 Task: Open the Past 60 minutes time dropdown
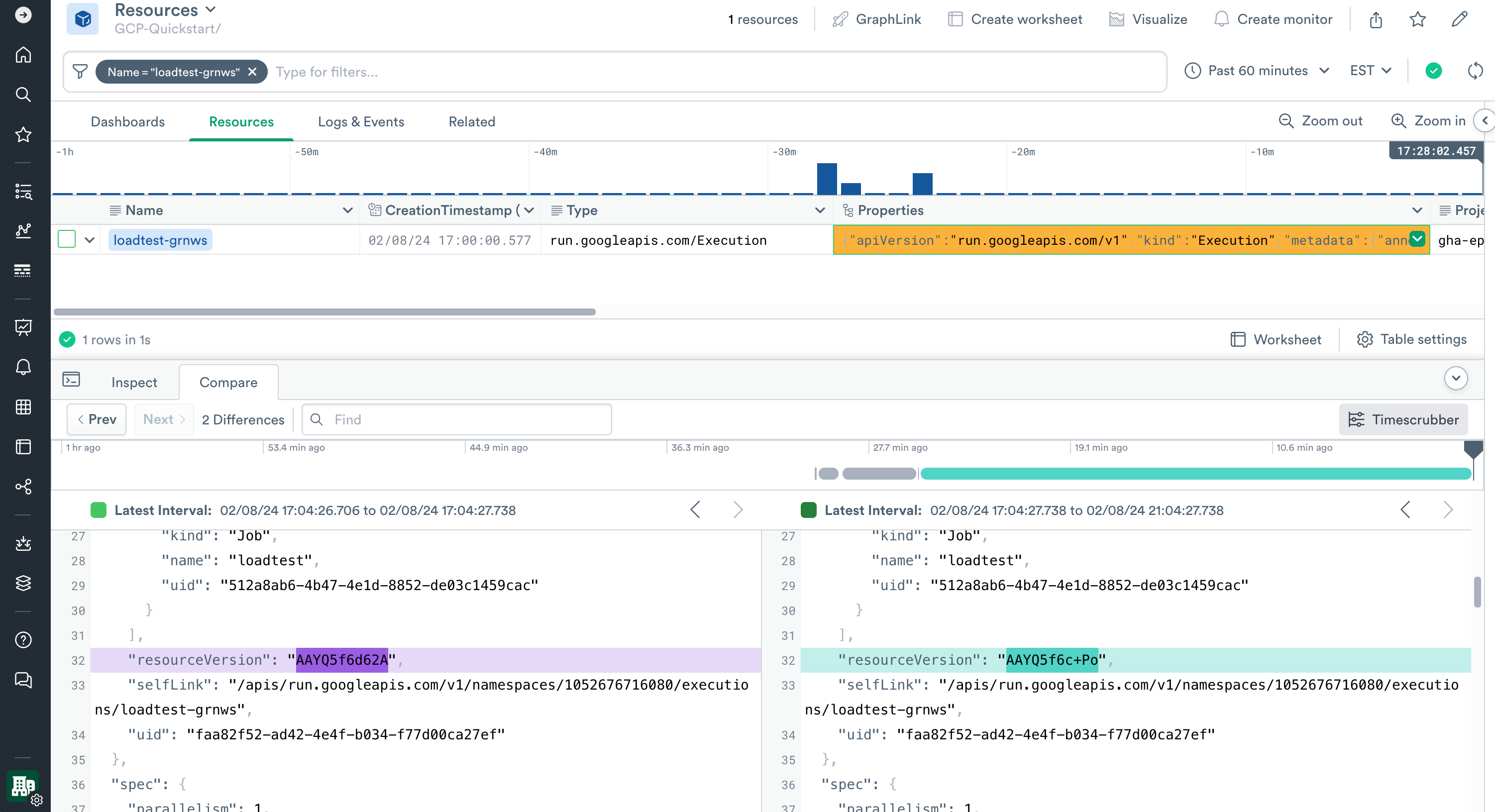tap(1257, 71)
